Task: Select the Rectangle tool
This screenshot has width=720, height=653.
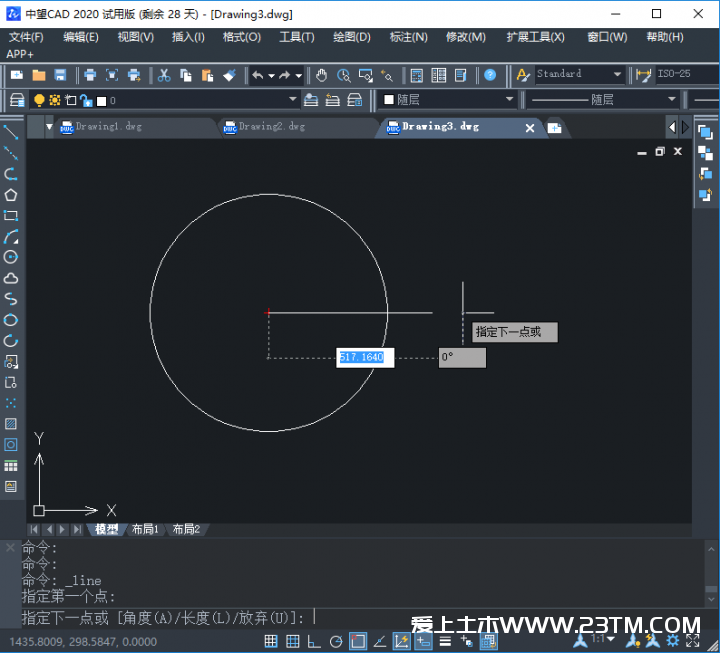Action: pyautogui.click(x=11, y=216)
